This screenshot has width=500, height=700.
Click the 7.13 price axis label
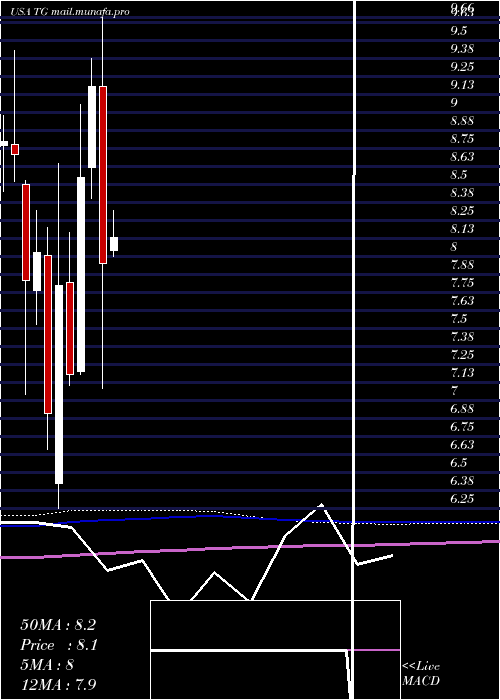[462, 373]
